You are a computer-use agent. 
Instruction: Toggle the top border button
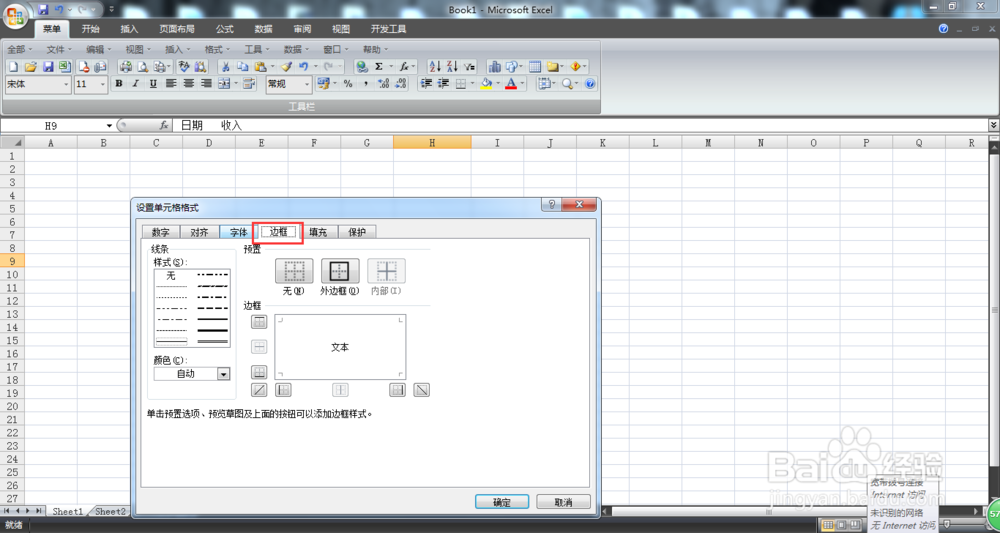tap(259, 322)
